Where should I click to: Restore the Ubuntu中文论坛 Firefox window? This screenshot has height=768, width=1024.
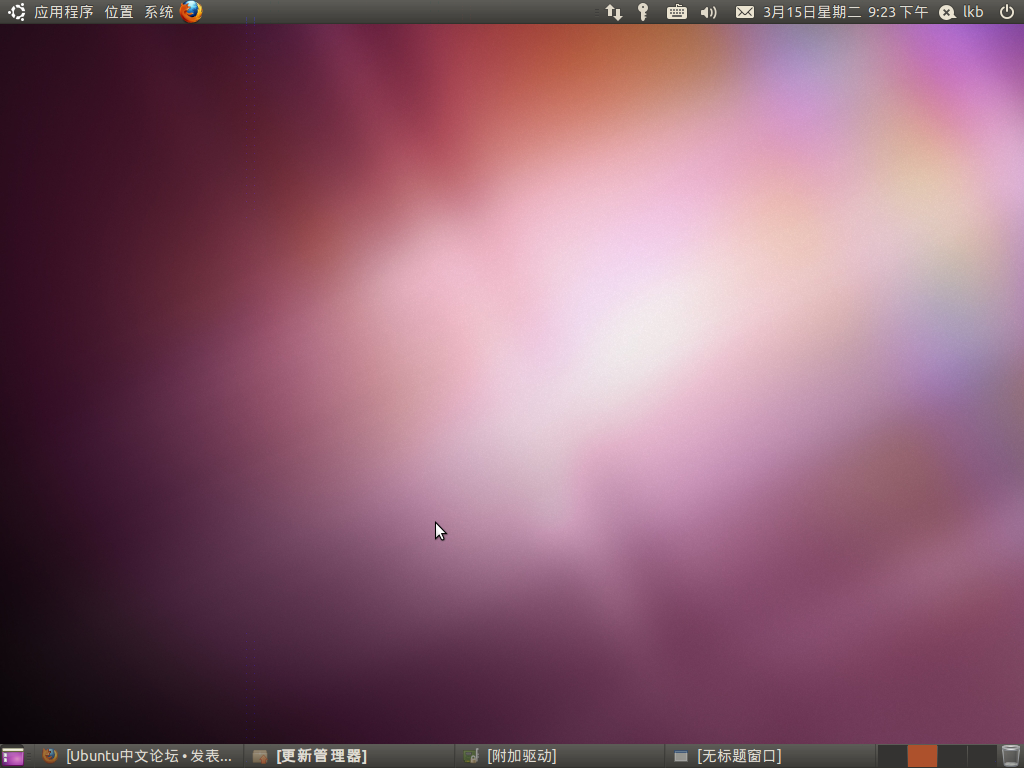click(138, 756)
